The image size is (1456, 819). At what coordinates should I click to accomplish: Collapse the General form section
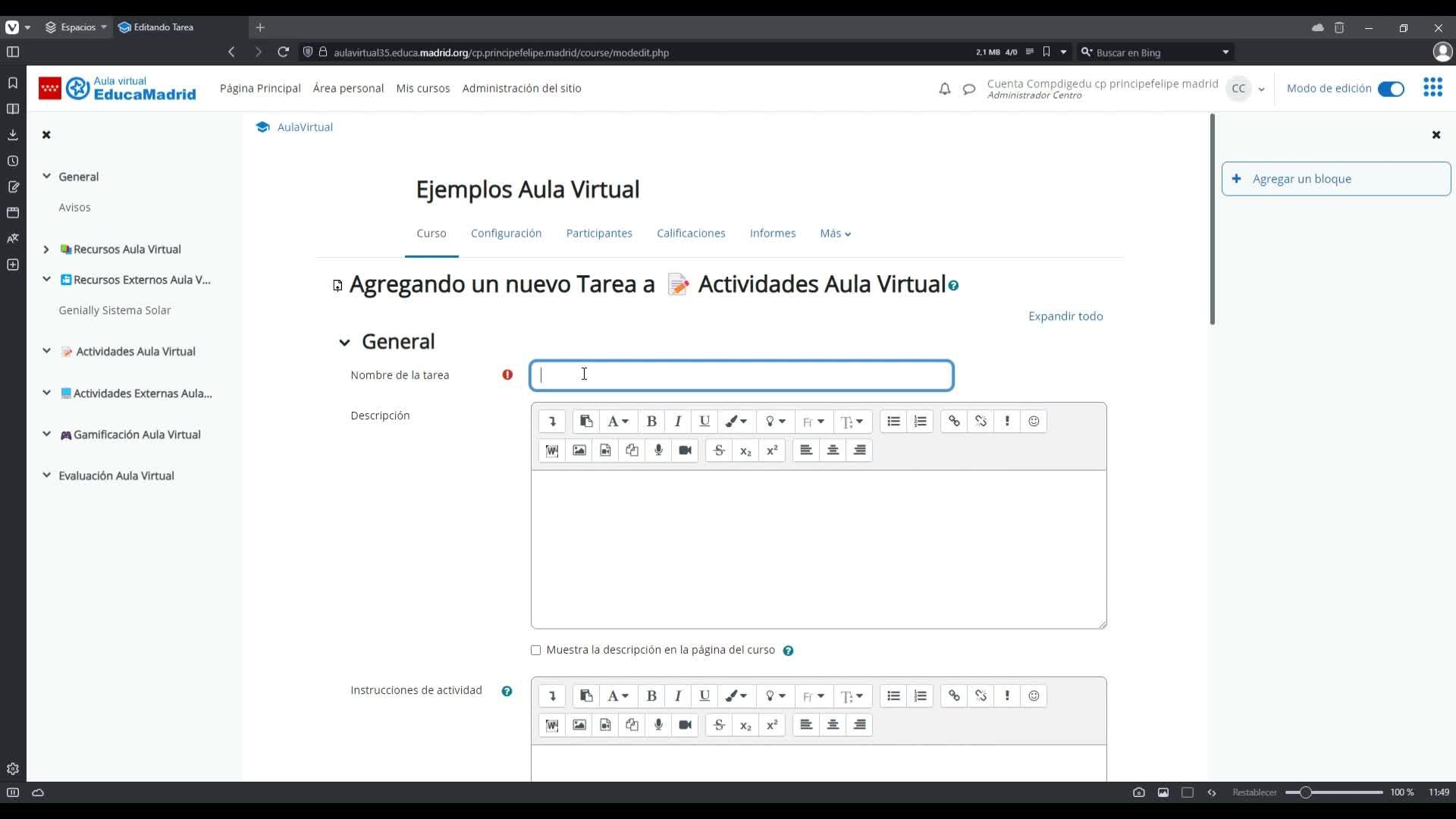coord(344,343)
